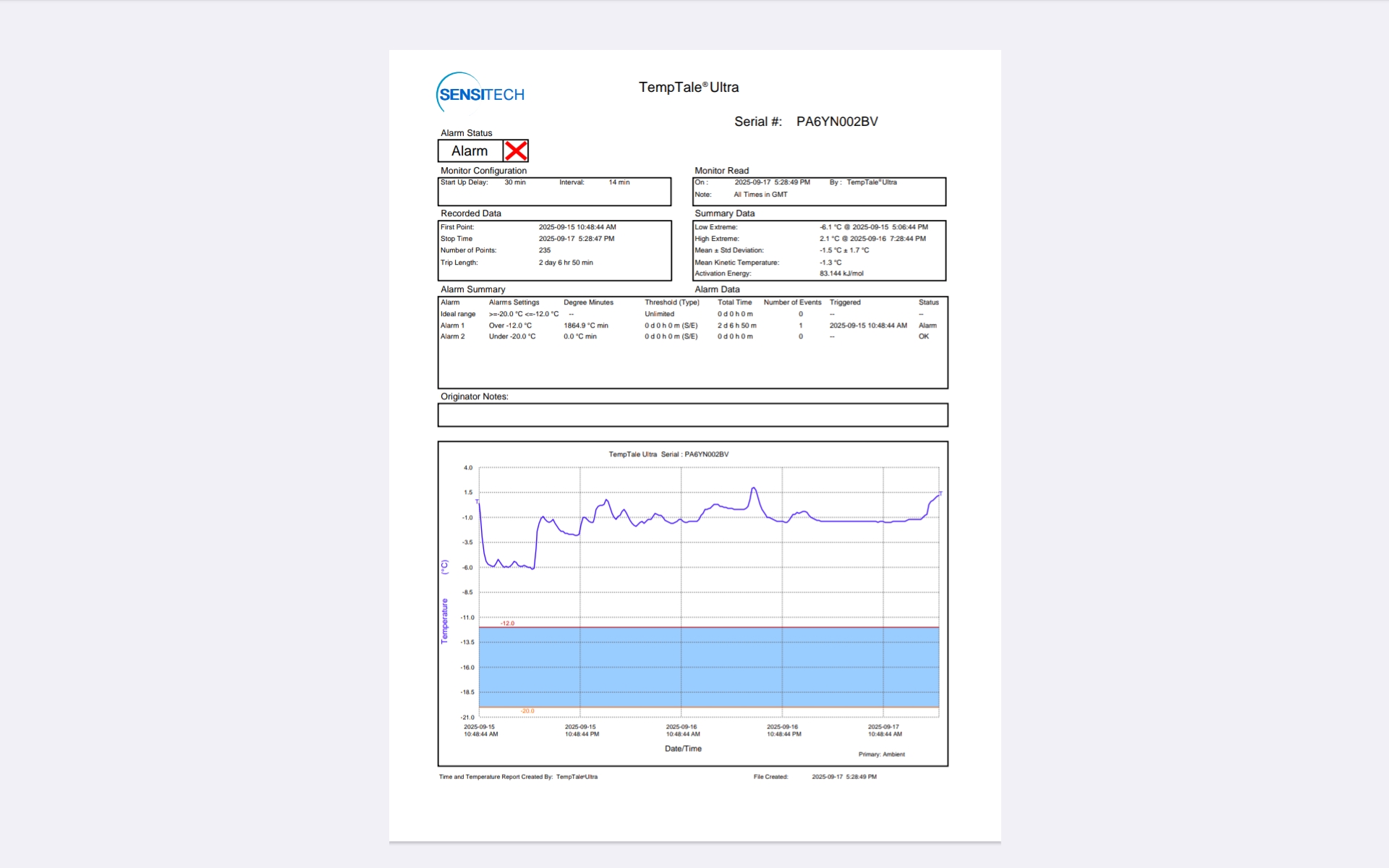
Task: Click the red -12.0 threshold label
Action: [507, 623]
